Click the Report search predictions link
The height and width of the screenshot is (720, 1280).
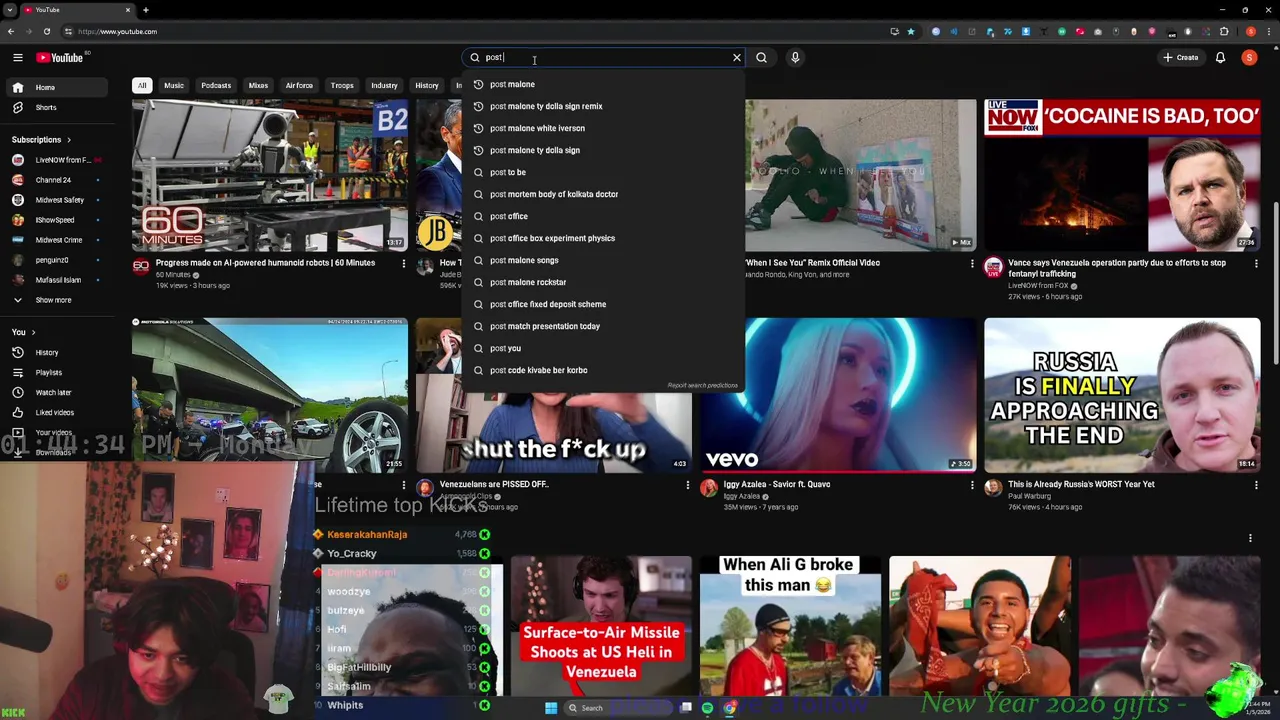click(x=702, y=385)
